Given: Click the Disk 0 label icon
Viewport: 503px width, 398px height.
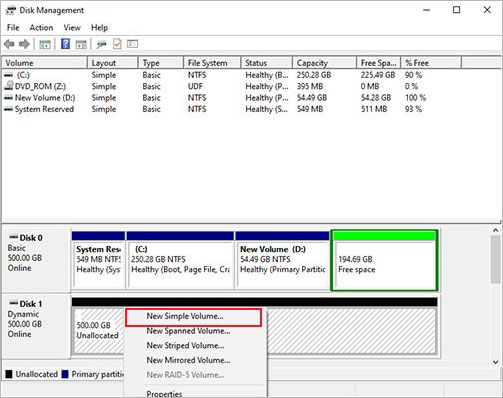Looking at the screenshot, I should click(x=13, y=237).
